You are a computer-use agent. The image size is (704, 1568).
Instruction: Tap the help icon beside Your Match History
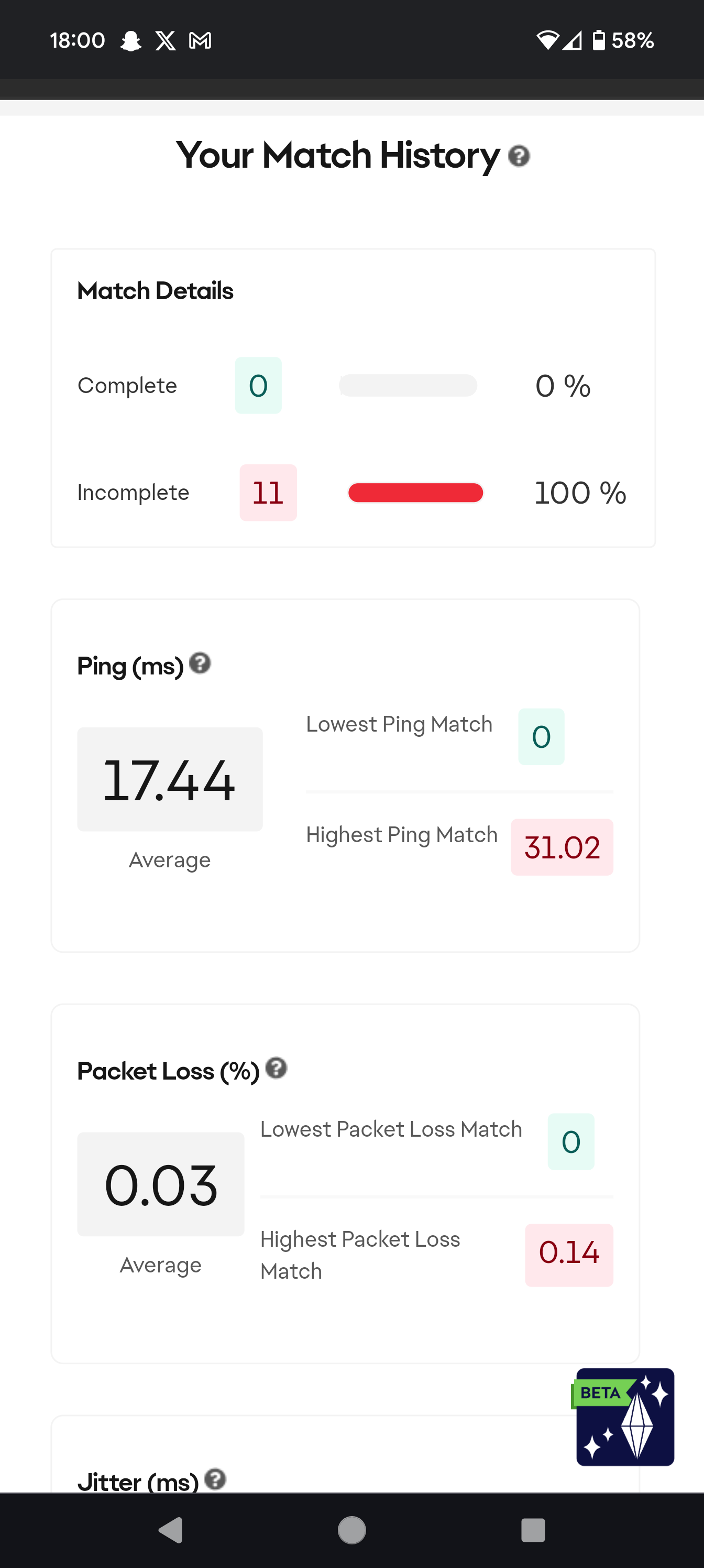click(x=519, y=157)
